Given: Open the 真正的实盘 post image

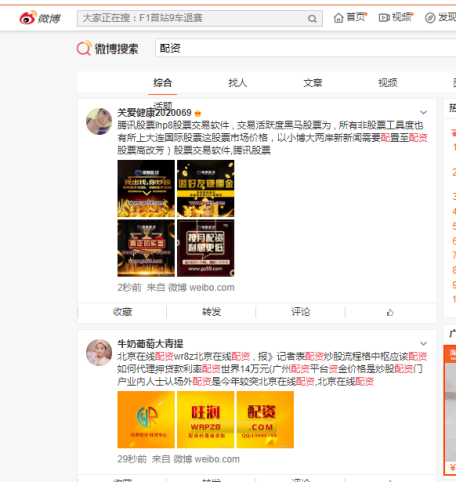Looking at the screenshot, I should click(146, 248).
